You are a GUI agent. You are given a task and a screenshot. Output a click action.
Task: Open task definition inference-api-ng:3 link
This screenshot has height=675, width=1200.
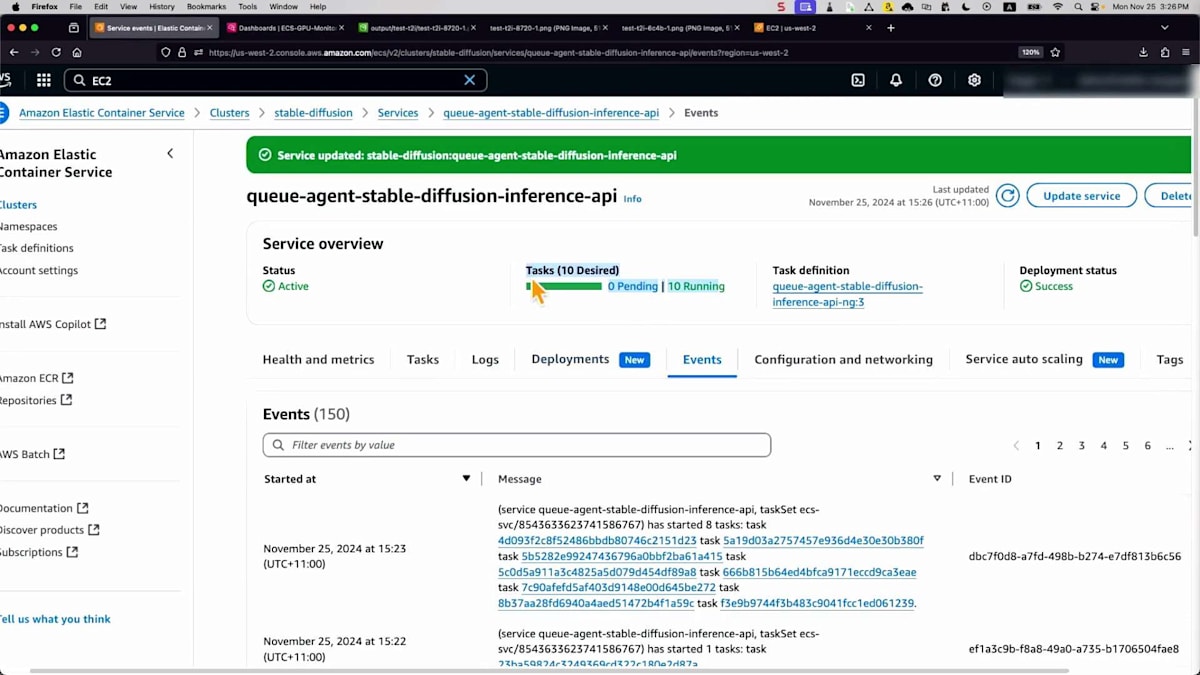847,294
